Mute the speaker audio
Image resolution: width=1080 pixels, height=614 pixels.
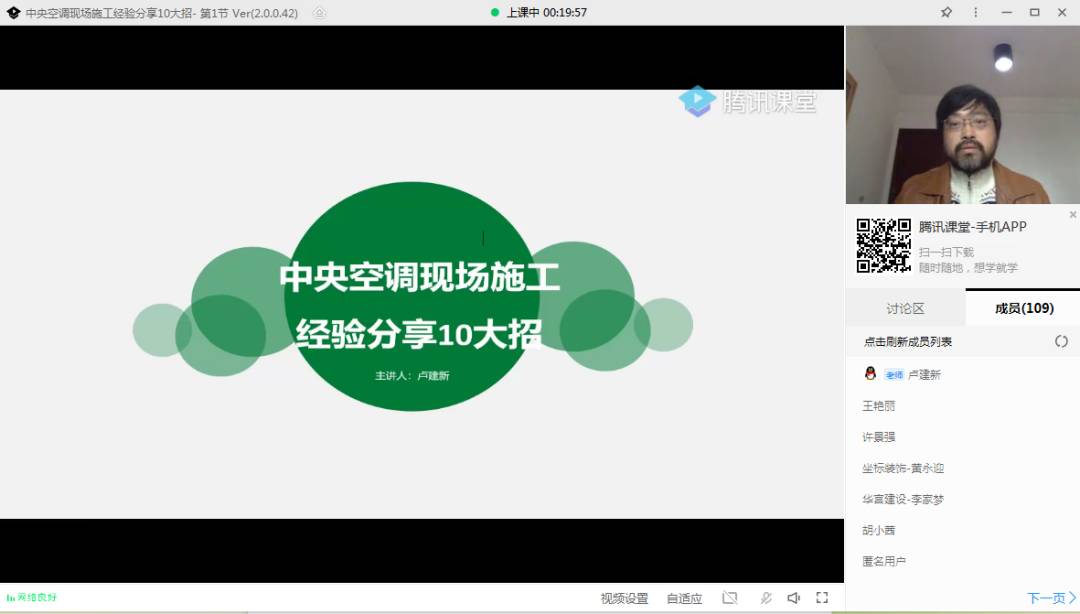click(794, 597)
